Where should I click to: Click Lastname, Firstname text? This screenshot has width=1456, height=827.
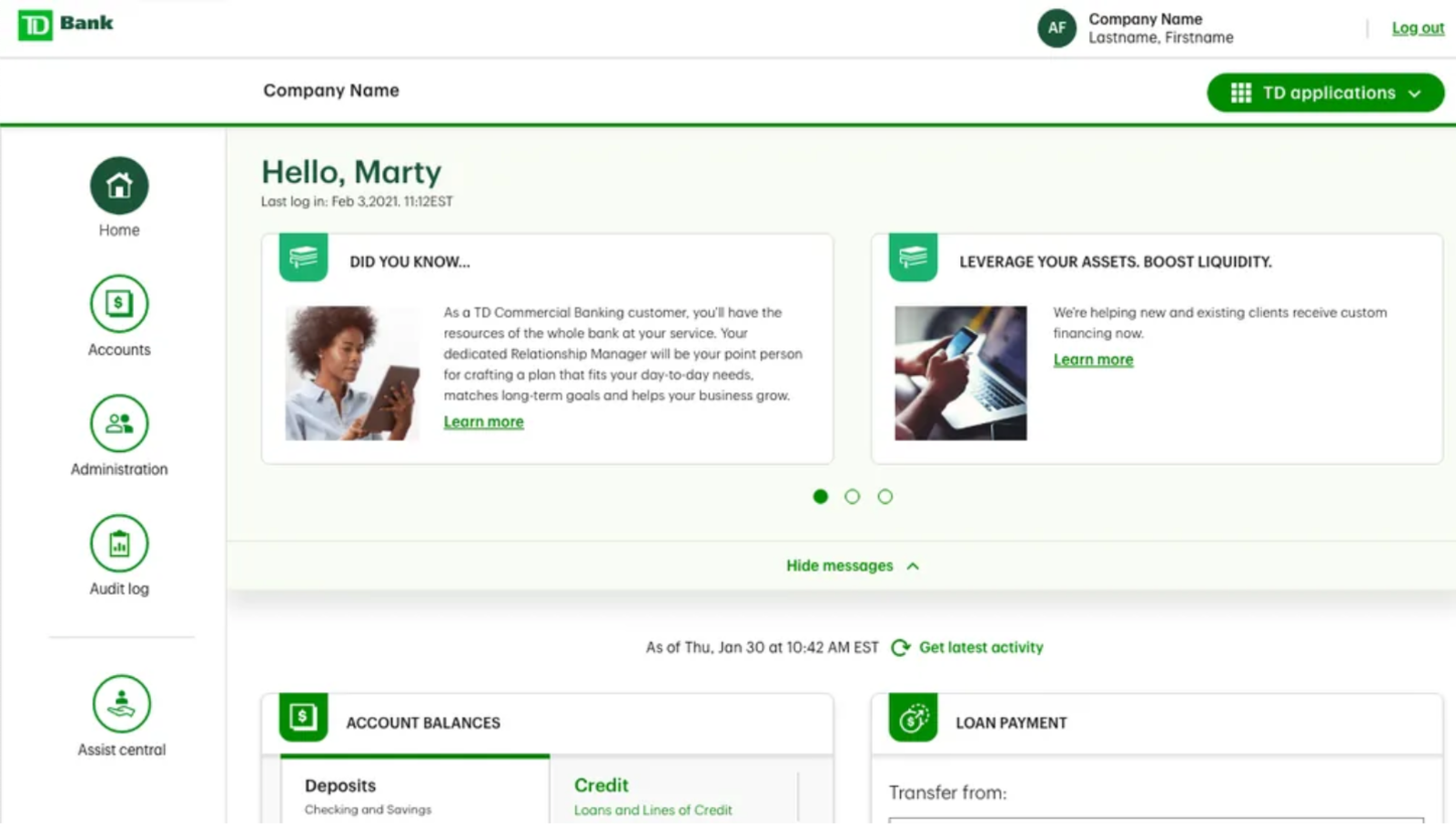1161,38
